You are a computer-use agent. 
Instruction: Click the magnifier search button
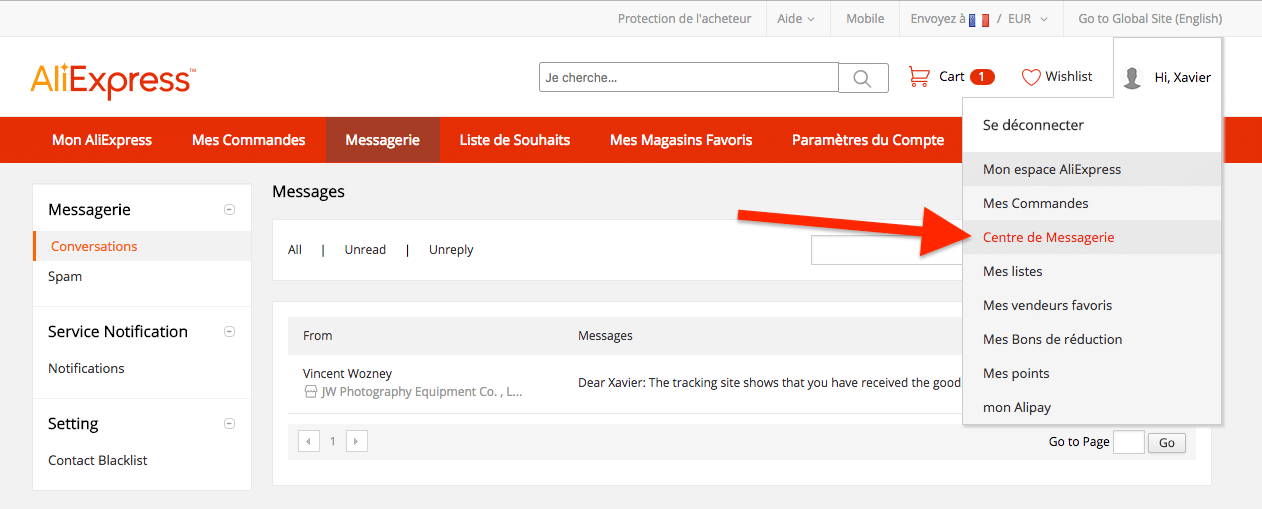pos(863,78)
